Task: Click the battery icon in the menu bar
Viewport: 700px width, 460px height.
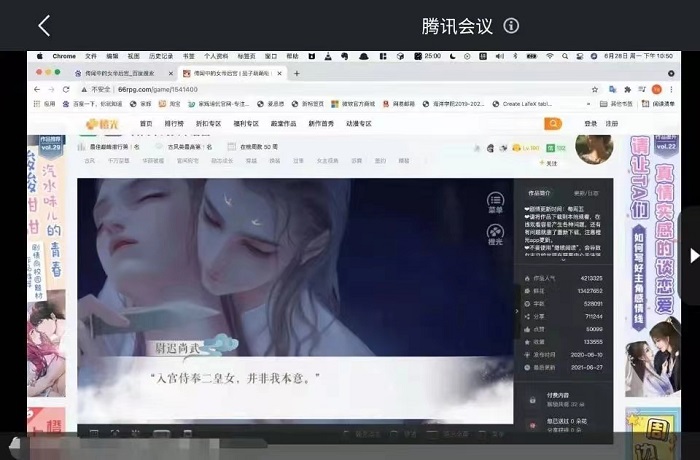Action: pos(532,56)
